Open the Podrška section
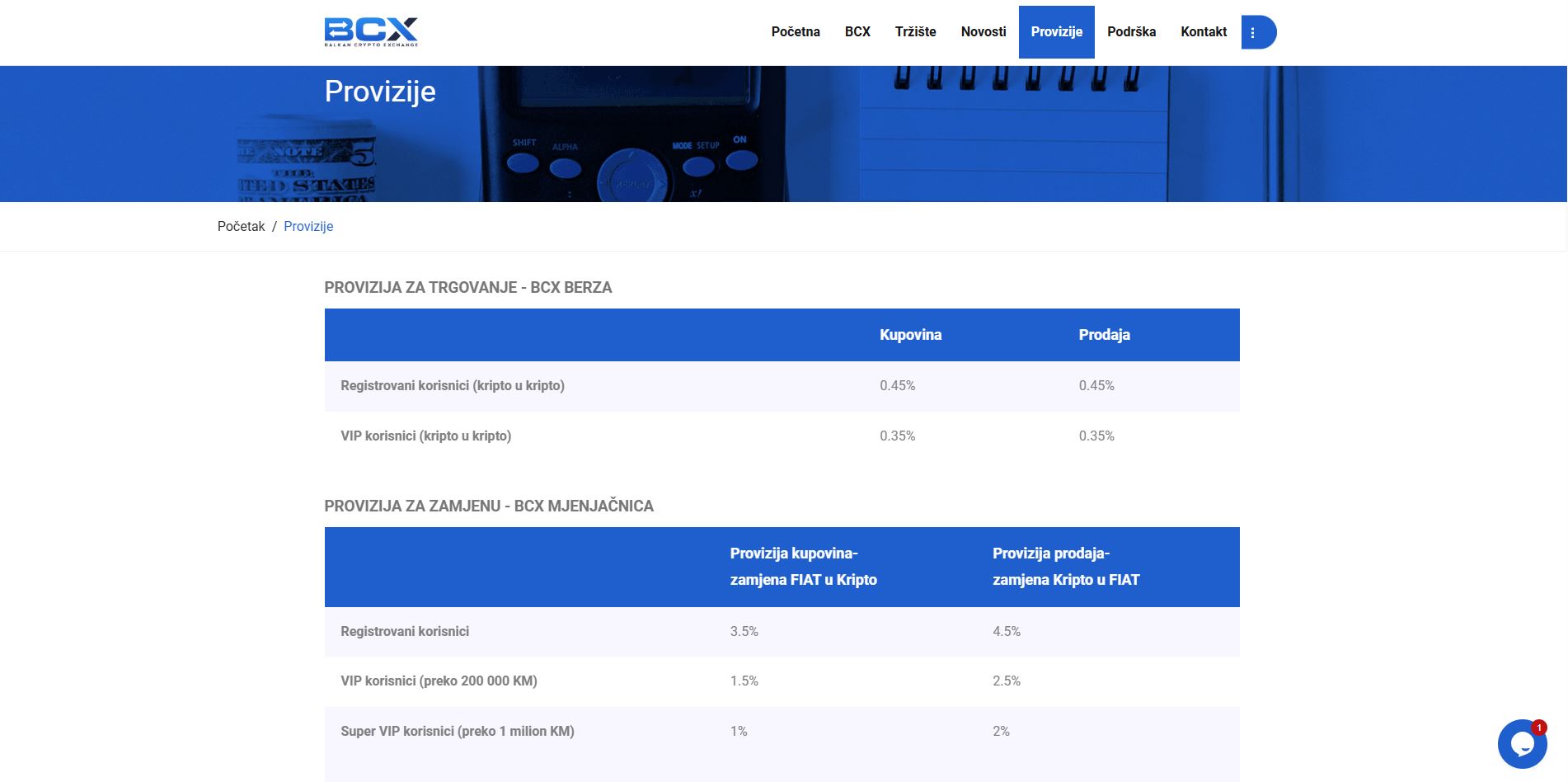1568x782 pixels. click(1131, 31)
